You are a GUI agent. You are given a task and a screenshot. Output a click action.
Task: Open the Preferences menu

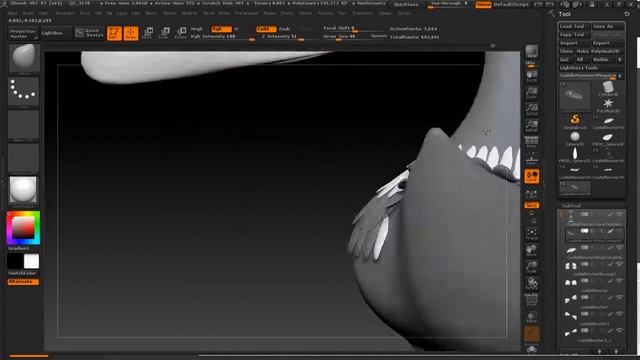247,13
